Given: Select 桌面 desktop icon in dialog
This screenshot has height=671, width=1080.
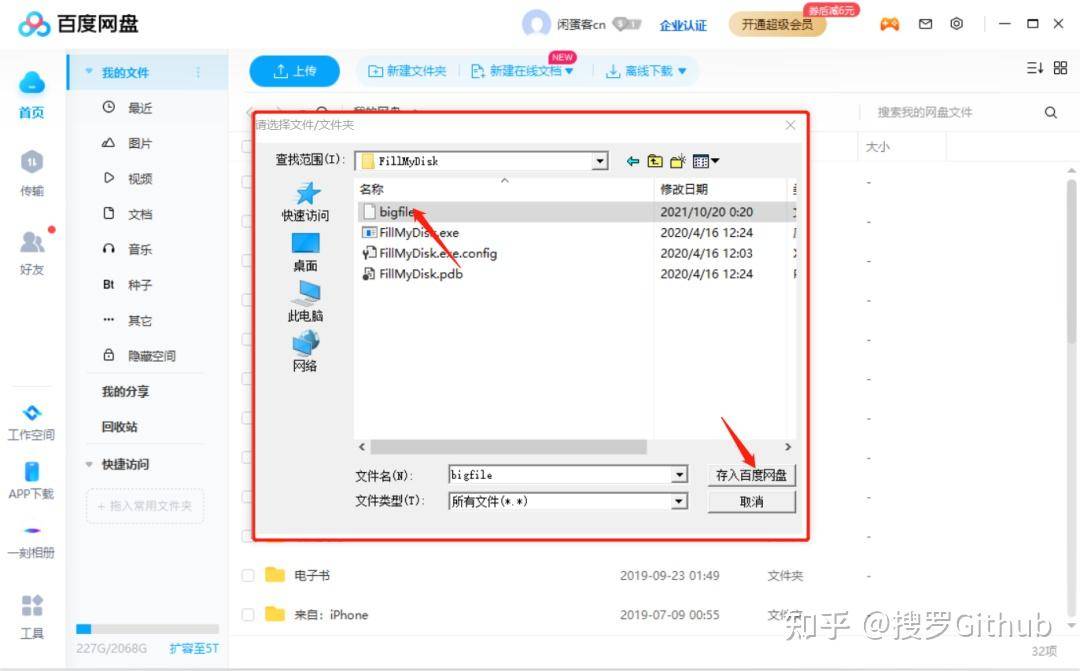Looking at the screenshot, I should [x=306, y=243].
